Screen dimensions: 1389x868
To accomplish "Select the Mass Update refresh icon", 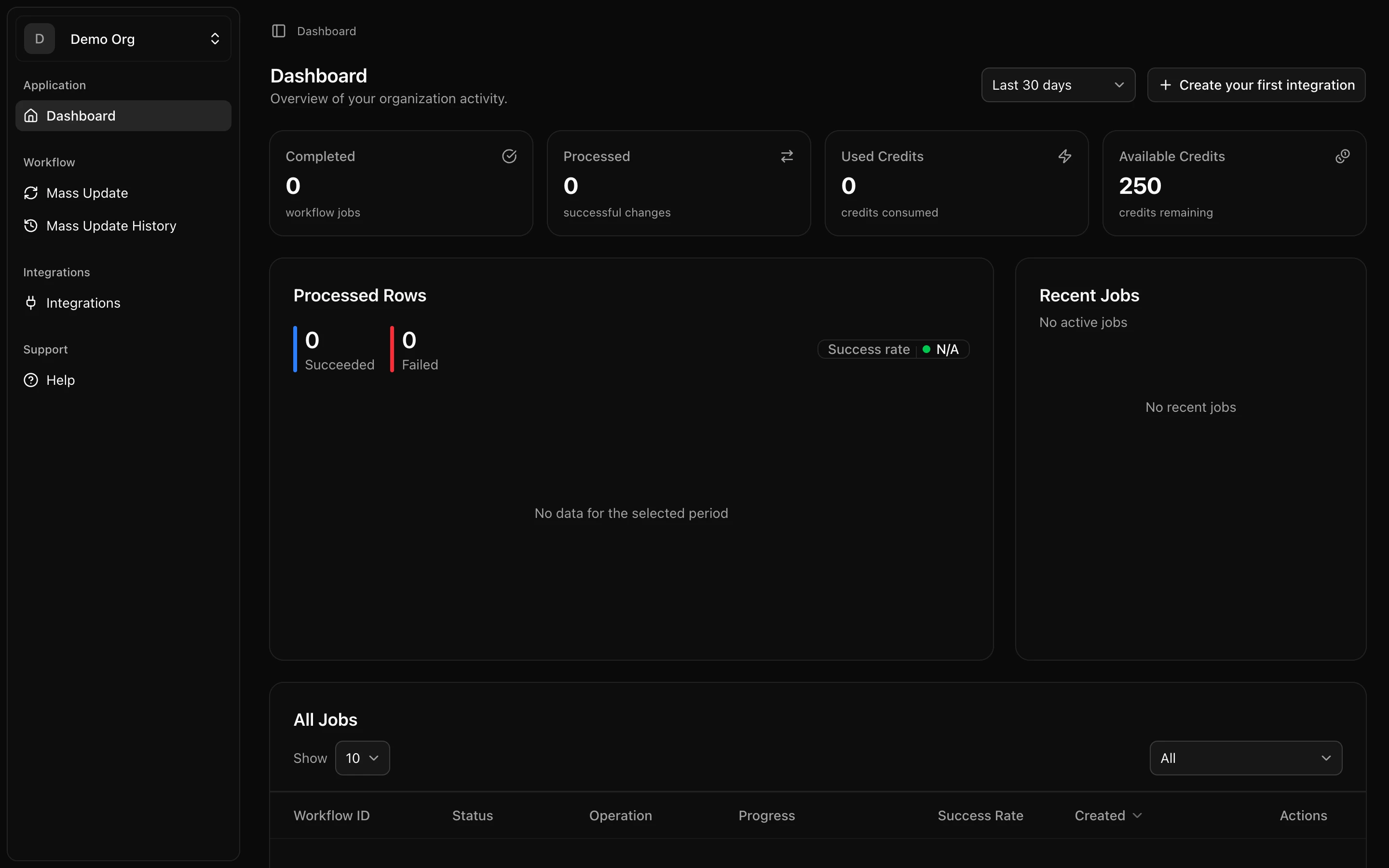I will 30,193.
